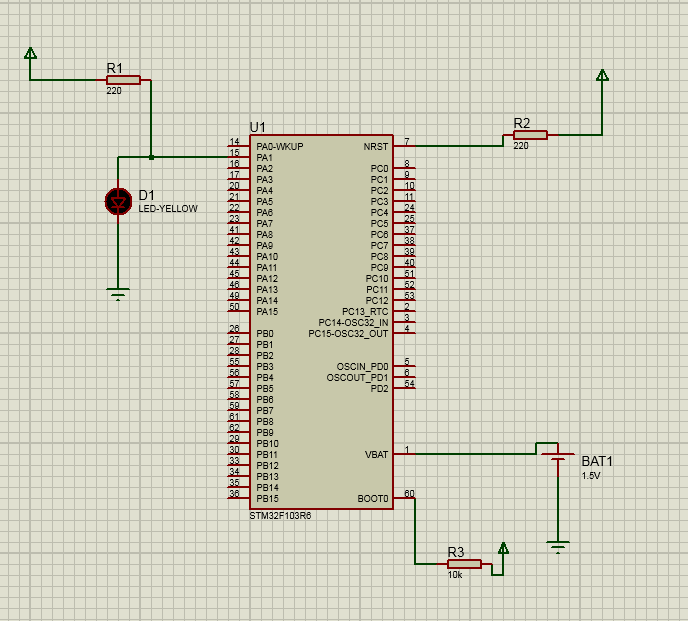Click the R1 reference label
The width and height of the screenshot is (688, 621).
pyautogui.click(x=115, y=68)
